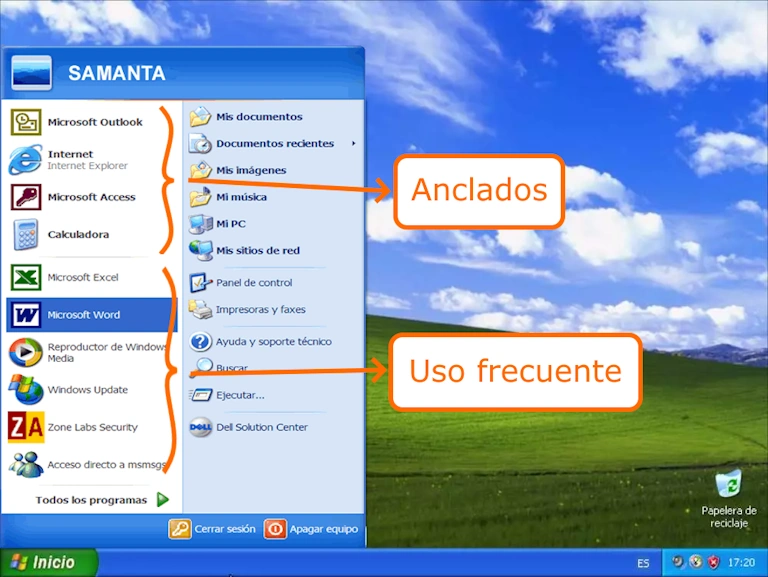Click the Ejecutar run icon
The width and height of the screenshot is (768, 577).
click(200, 395)
